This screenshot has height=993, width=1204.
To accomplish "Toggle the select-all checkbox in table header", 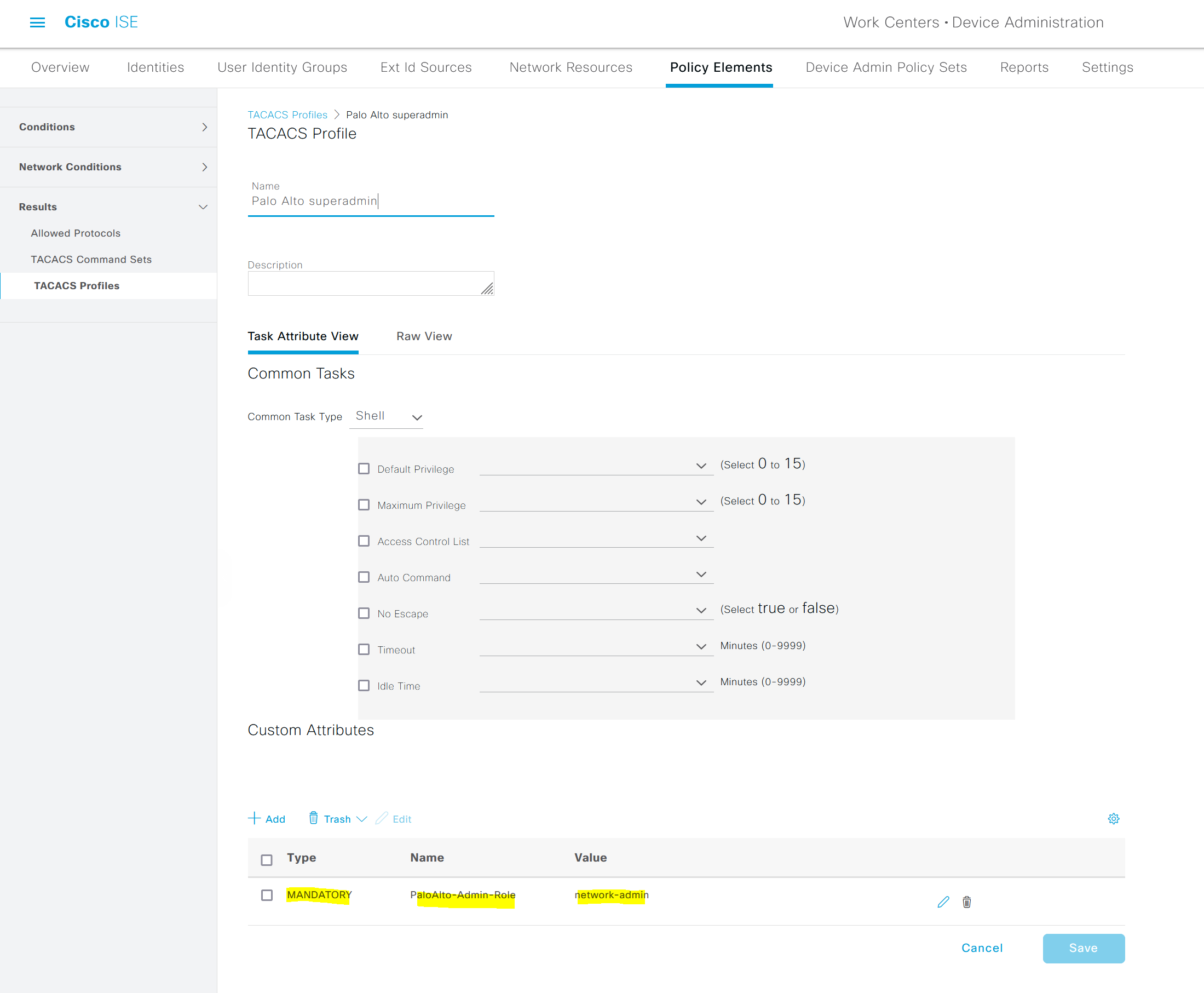I will point(267,860).
